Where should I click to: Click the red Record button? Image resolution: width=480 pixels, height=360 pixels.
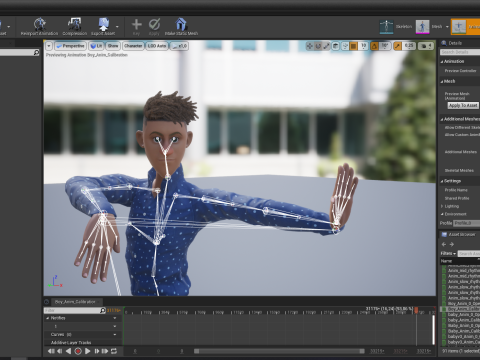tap(78, 351)
